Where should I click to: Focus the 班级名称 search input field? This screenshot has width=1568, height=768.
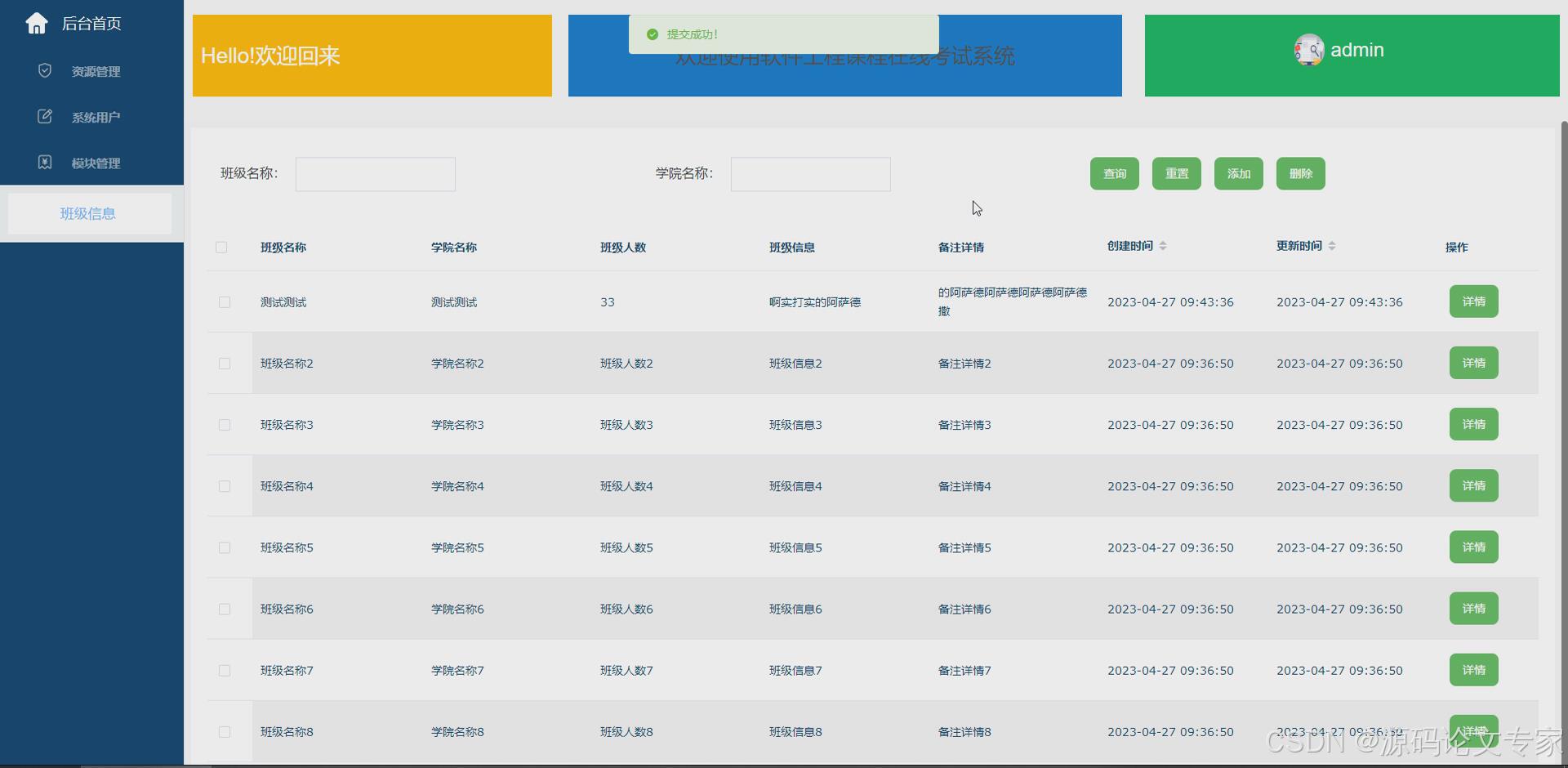375,174
